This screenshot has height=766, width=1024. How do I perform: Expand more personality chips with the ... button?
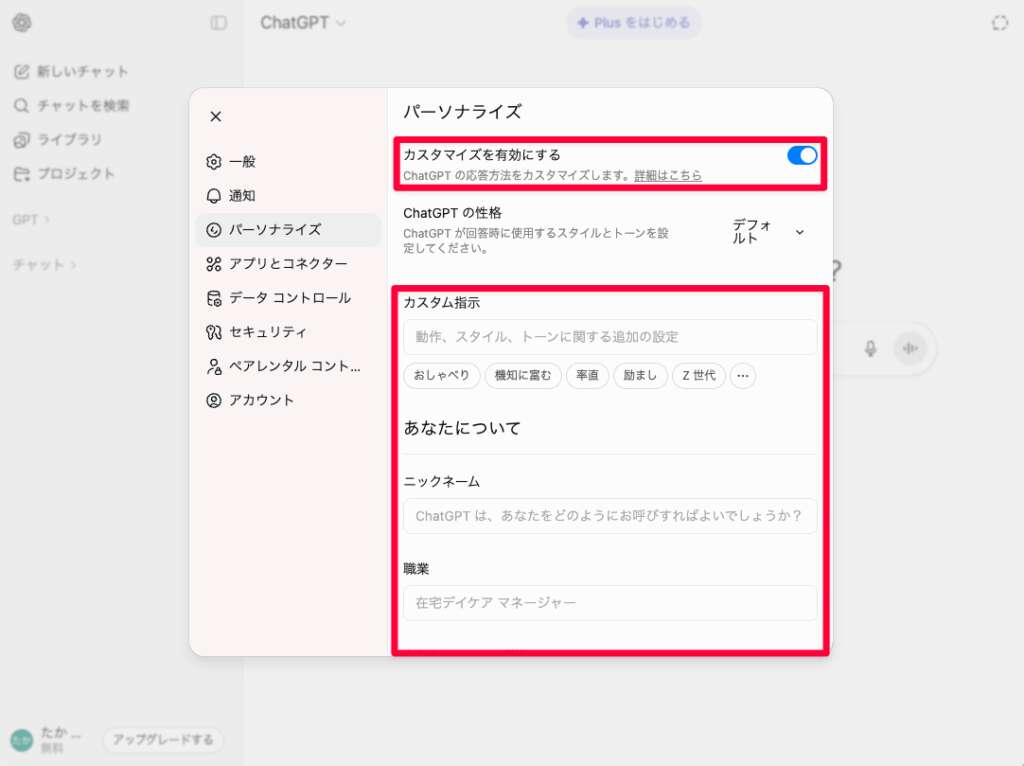click(x=741, y=376)
